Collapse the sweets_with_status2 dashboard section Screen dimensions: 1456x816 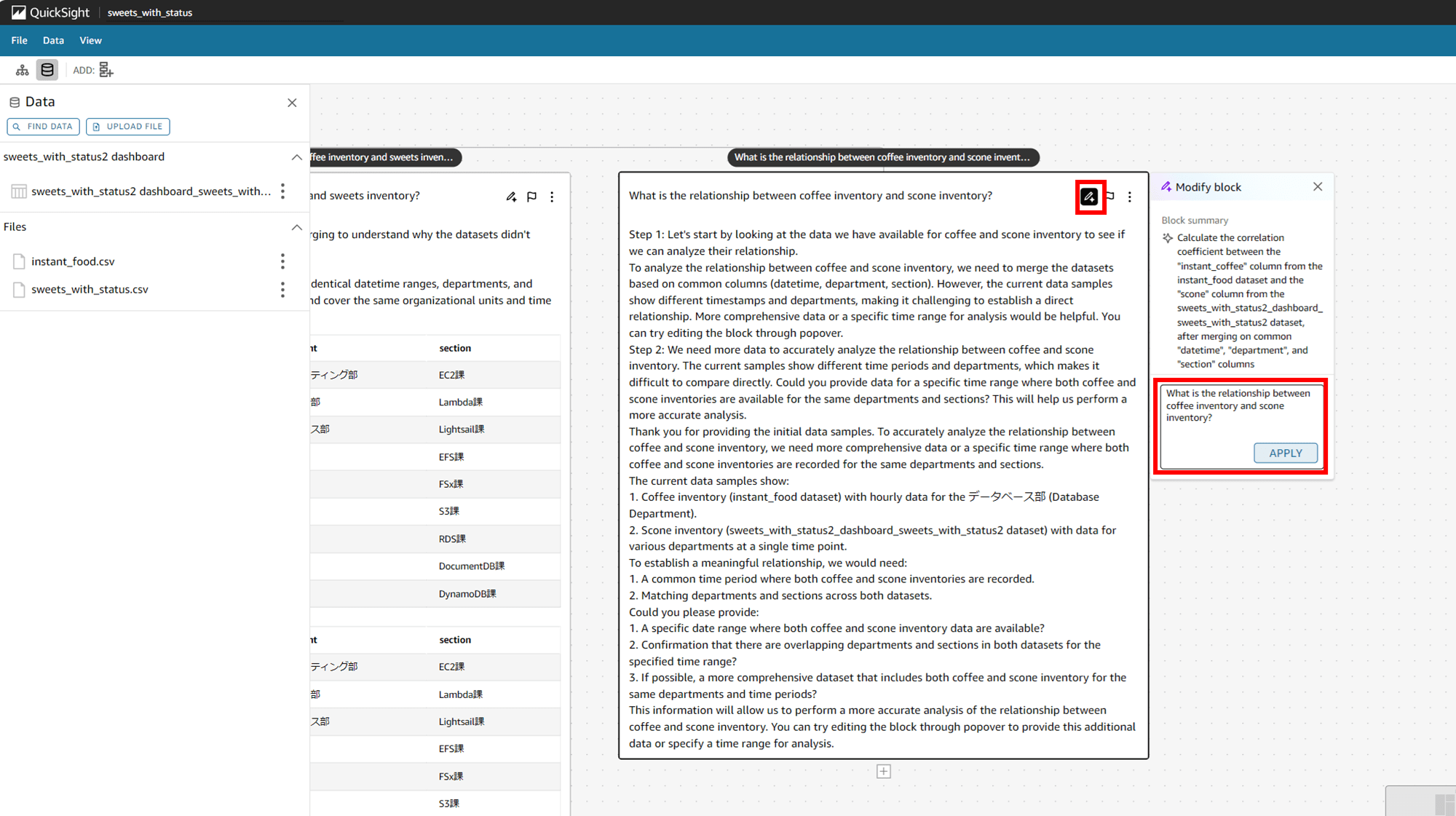click(x=296, y=157)
